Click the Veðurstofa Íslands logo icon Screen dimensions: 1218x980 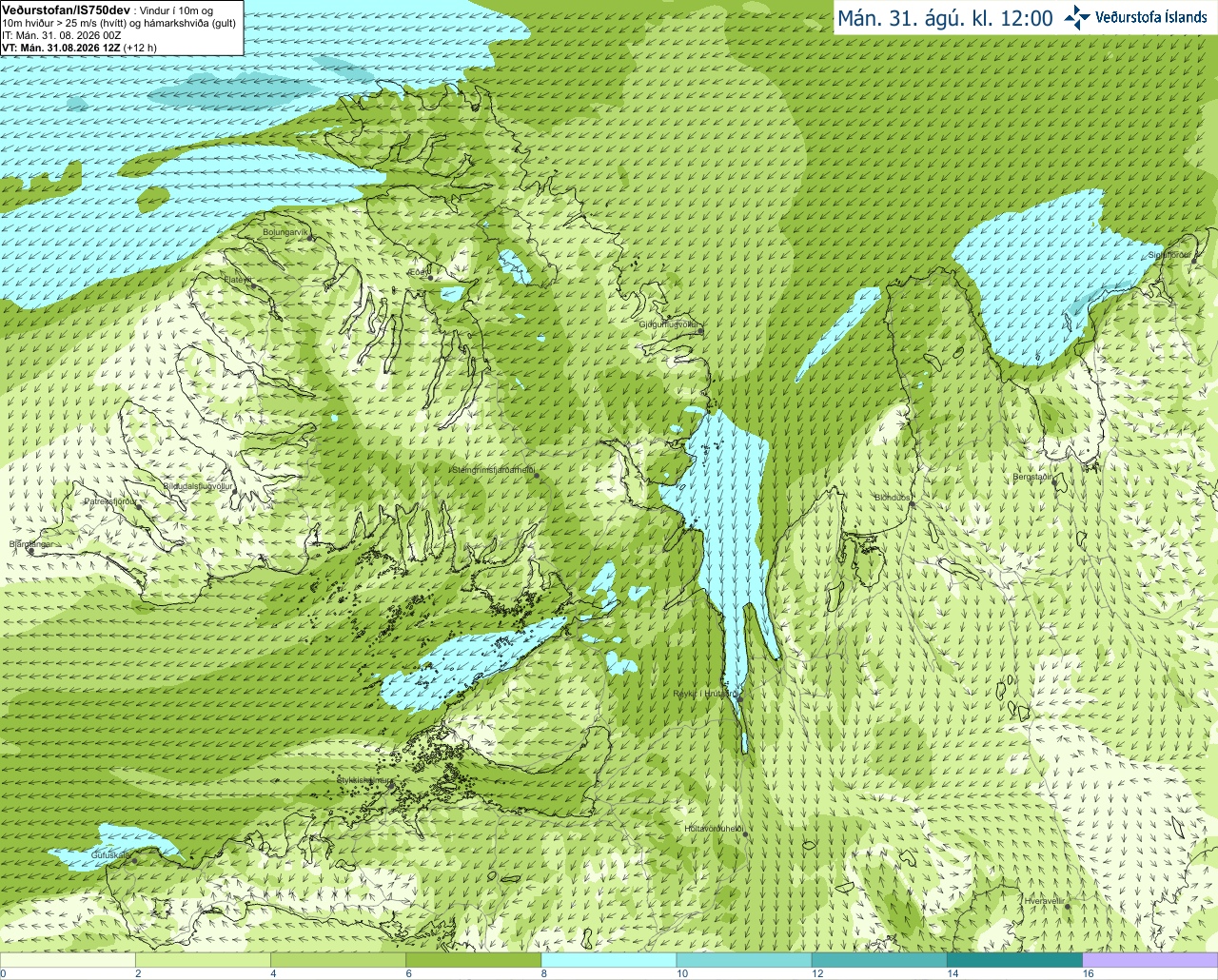pos(1077,16)
